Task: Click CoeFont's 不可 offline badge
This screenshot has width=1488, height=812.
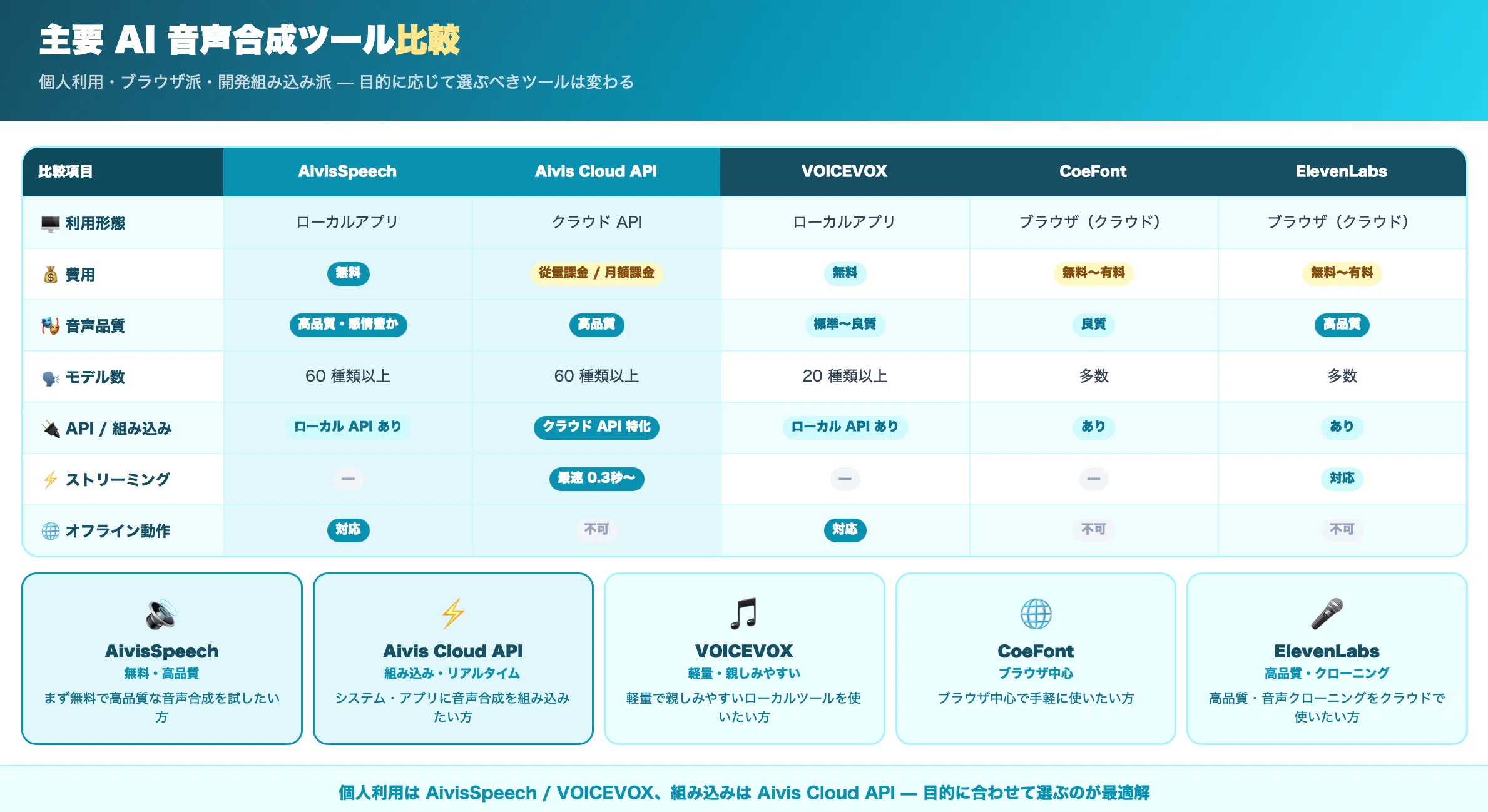Action: [1093, 530]
